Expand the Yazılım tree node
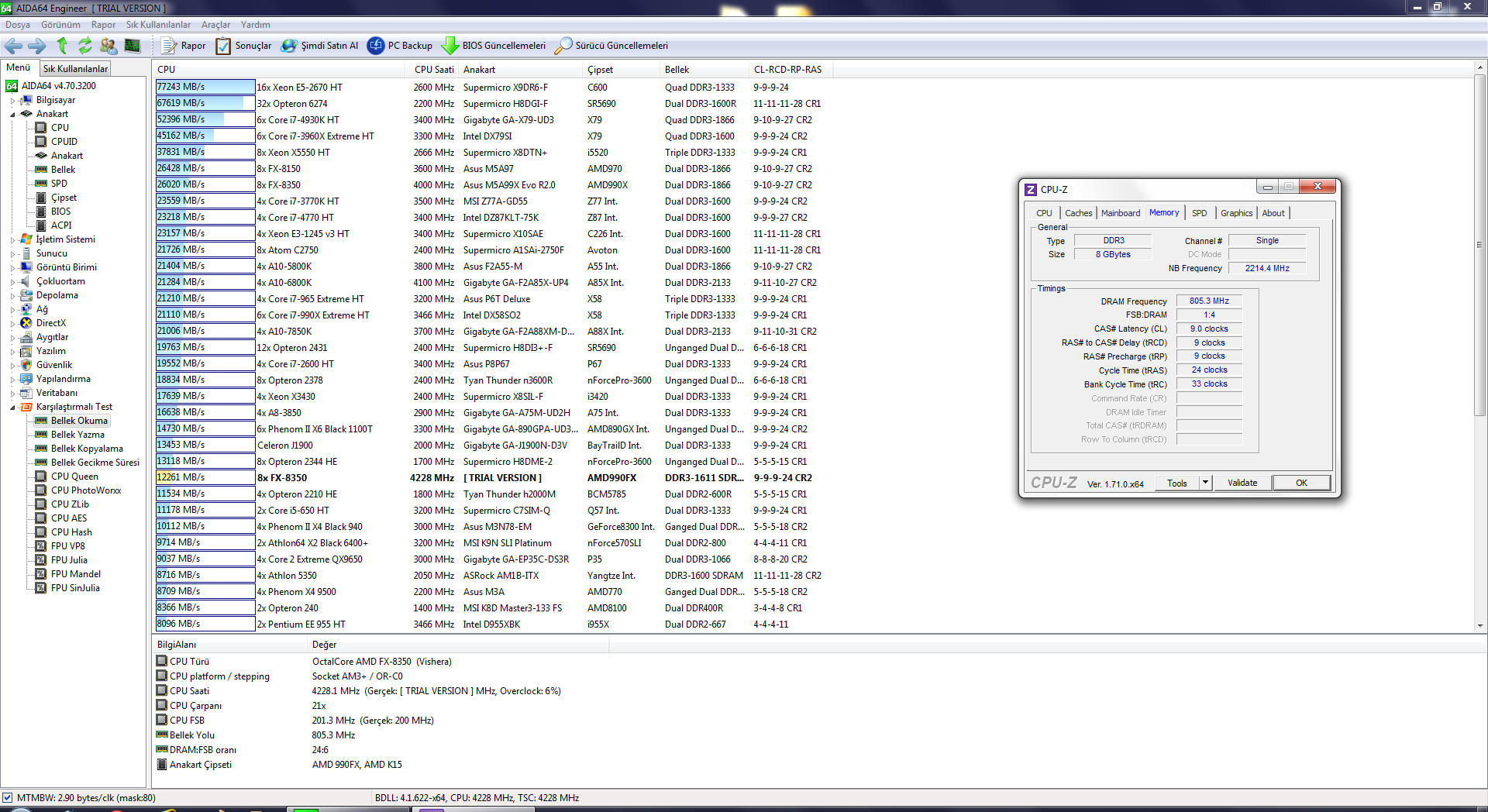The width and height of the screenshot is (1488, 812). pos(12,352)
